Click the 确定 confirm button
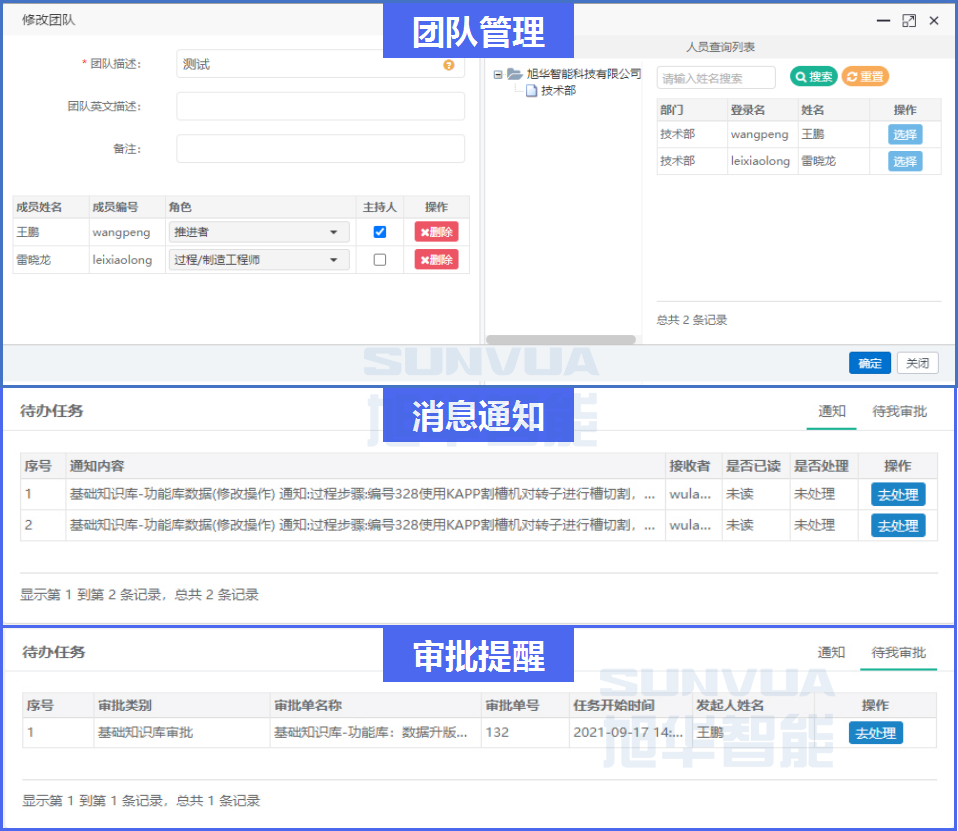This screenshot has width=958, height=831. click(x=869, y=363)
